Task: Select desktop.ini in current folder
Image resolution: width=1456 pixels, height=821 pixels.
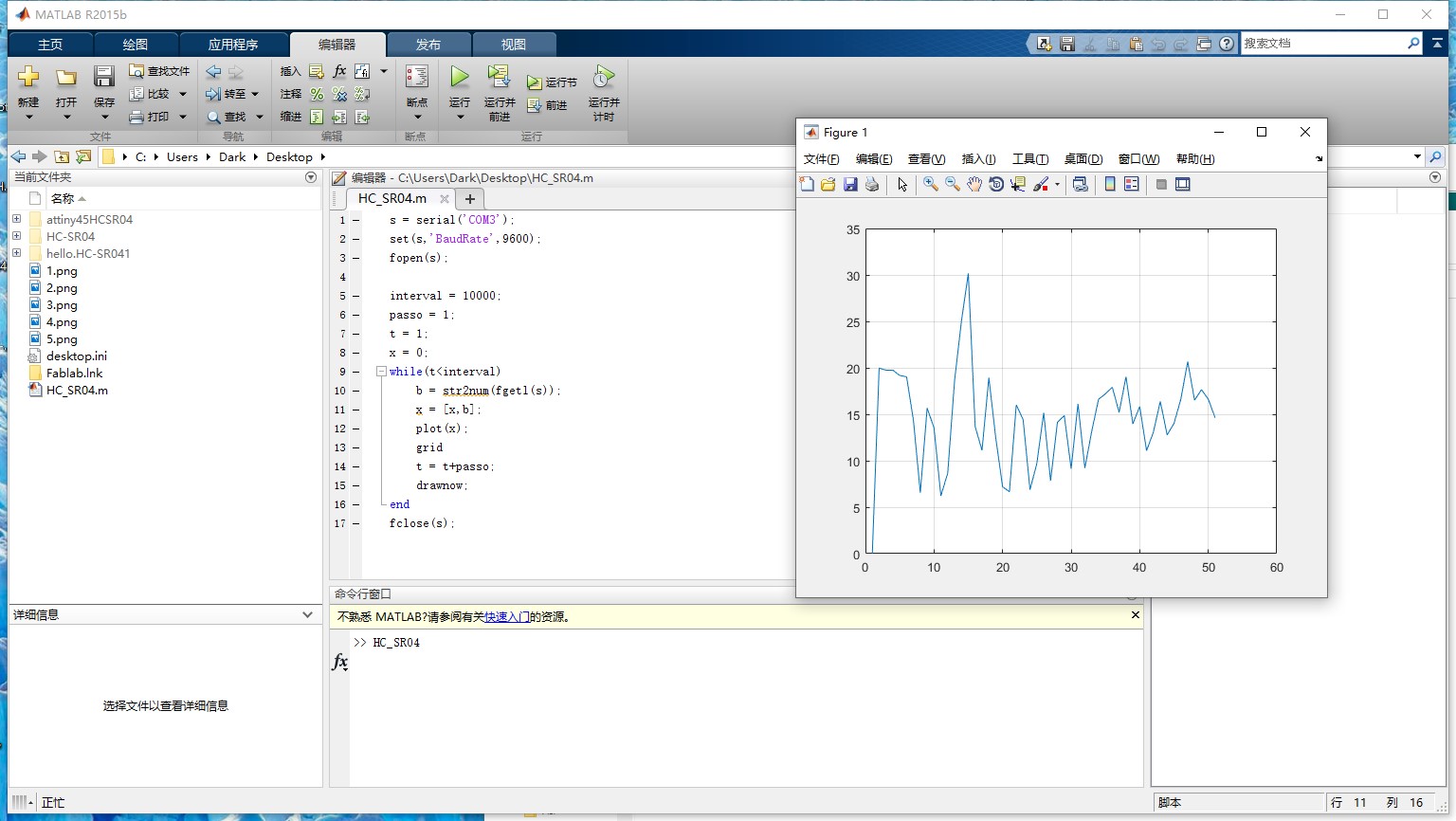Action: pos(77,356)
